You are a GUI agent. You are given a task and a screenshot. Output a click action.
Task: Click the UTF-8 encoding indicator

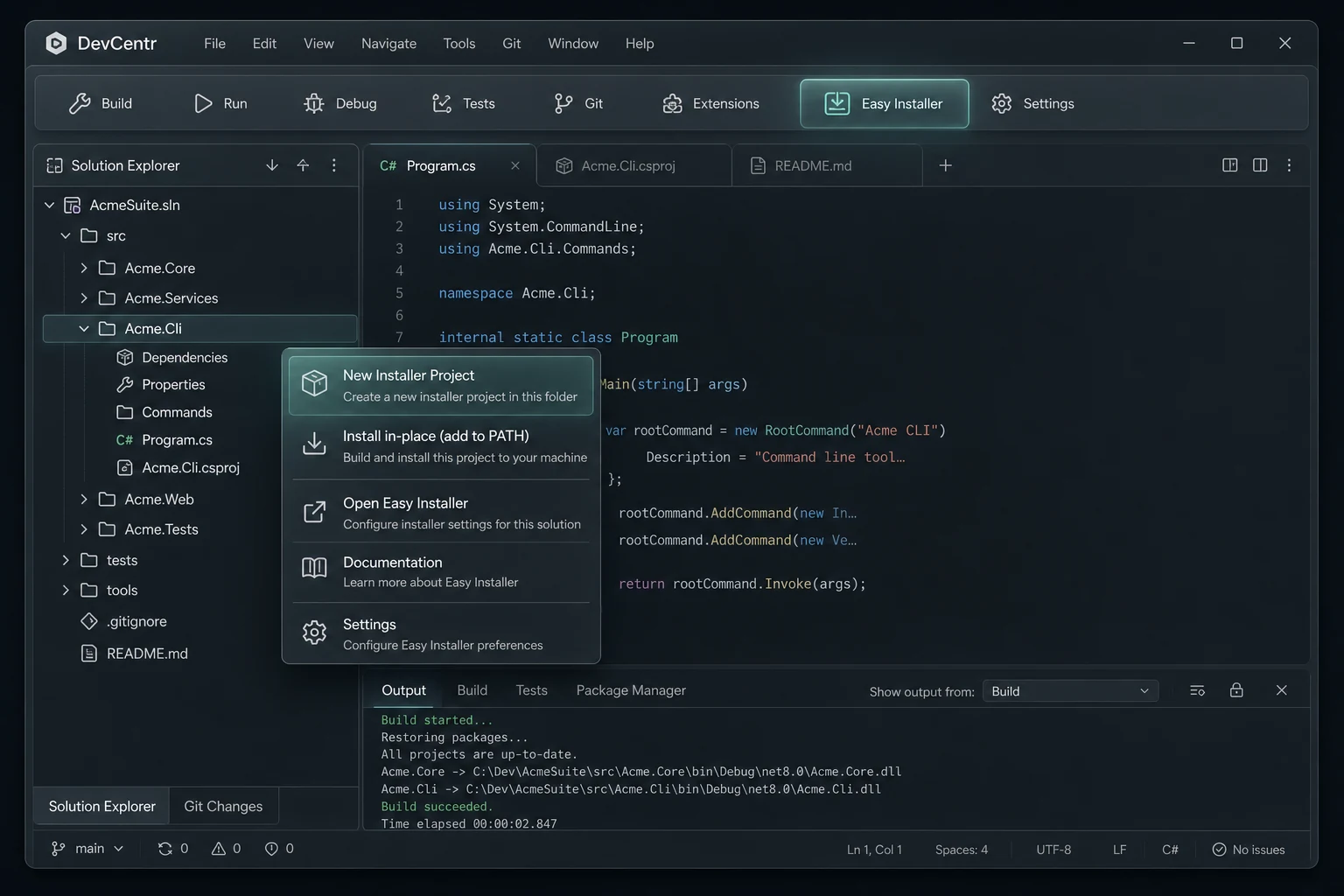click(x=1053, y=850)
